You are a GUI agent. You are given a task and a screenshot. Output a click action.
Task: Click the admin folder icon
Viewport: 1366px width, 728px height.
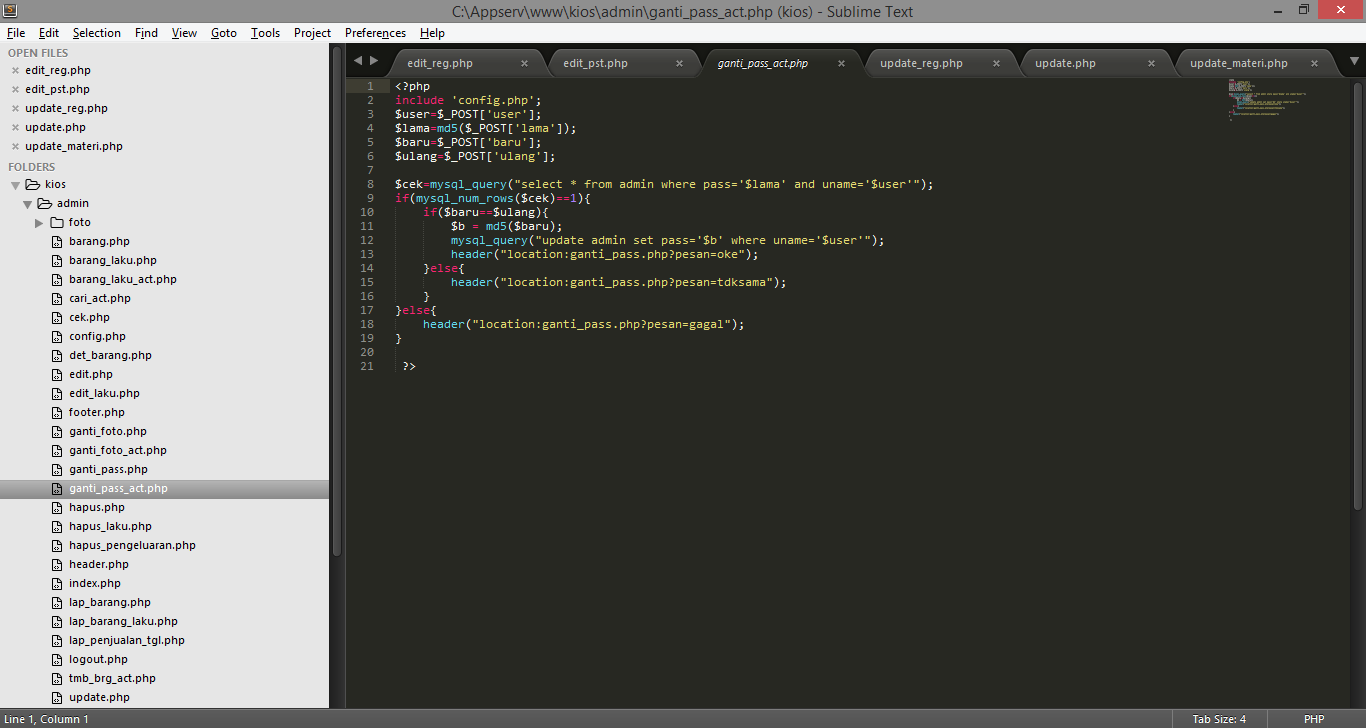[x=45, y=204]
